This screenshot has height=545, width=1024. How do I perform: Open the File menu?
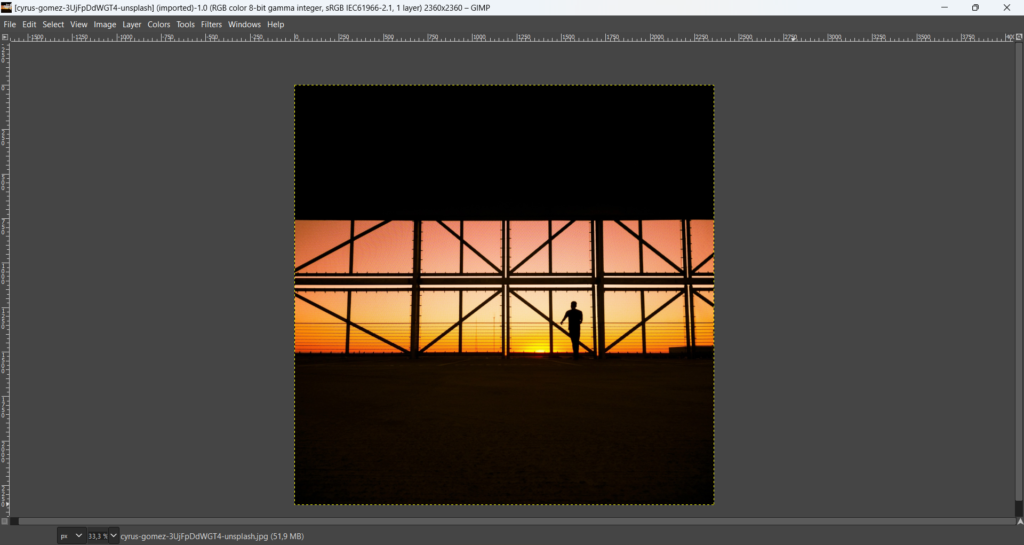click(9, 24)
